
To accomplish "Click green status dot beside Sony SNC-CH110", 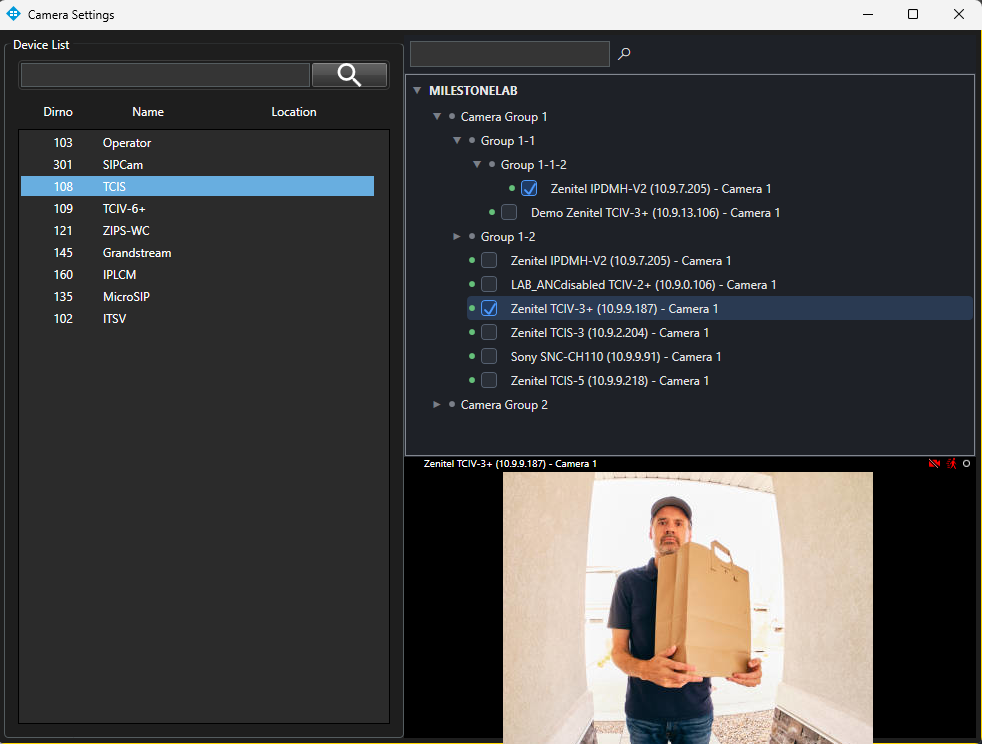I will (x=472, y=357).
